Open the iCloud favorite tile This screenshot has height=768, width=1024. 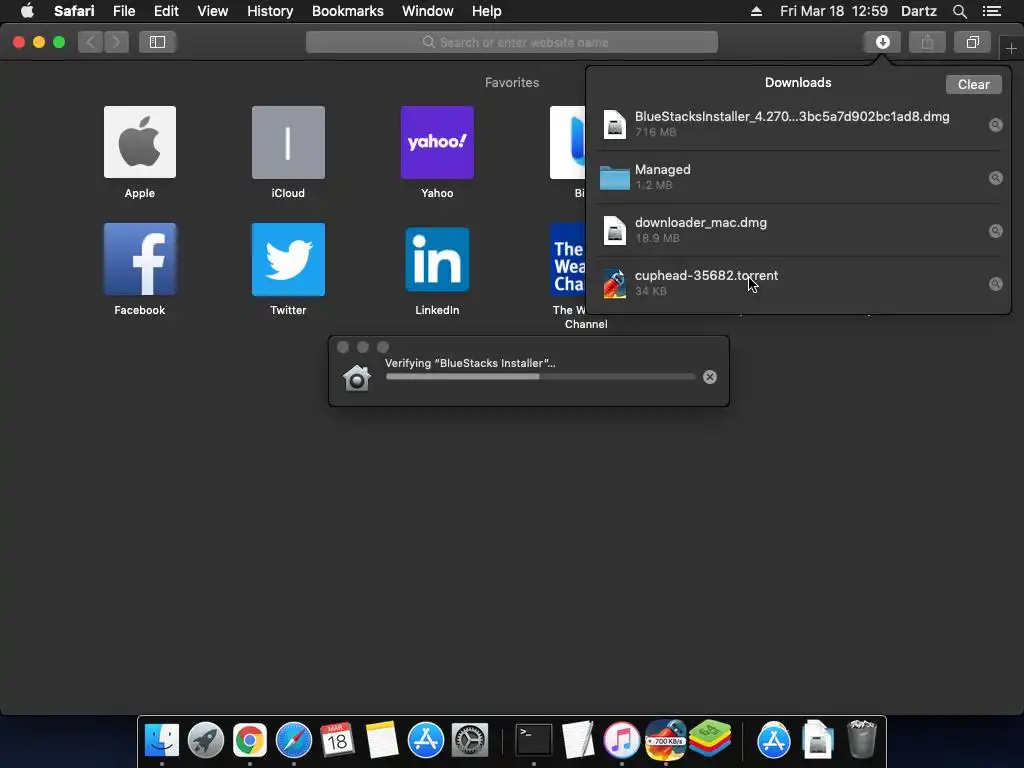click(288, 142)
